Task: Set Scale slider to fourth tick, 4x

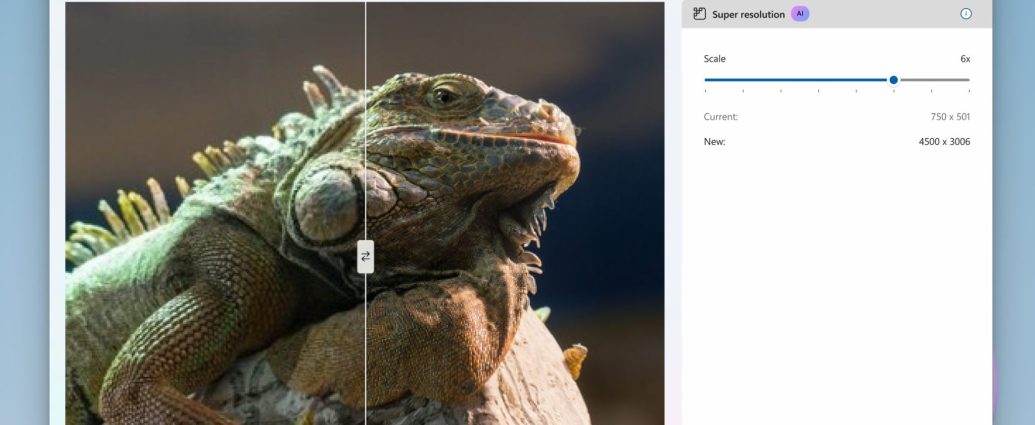Action: [818, 80]
